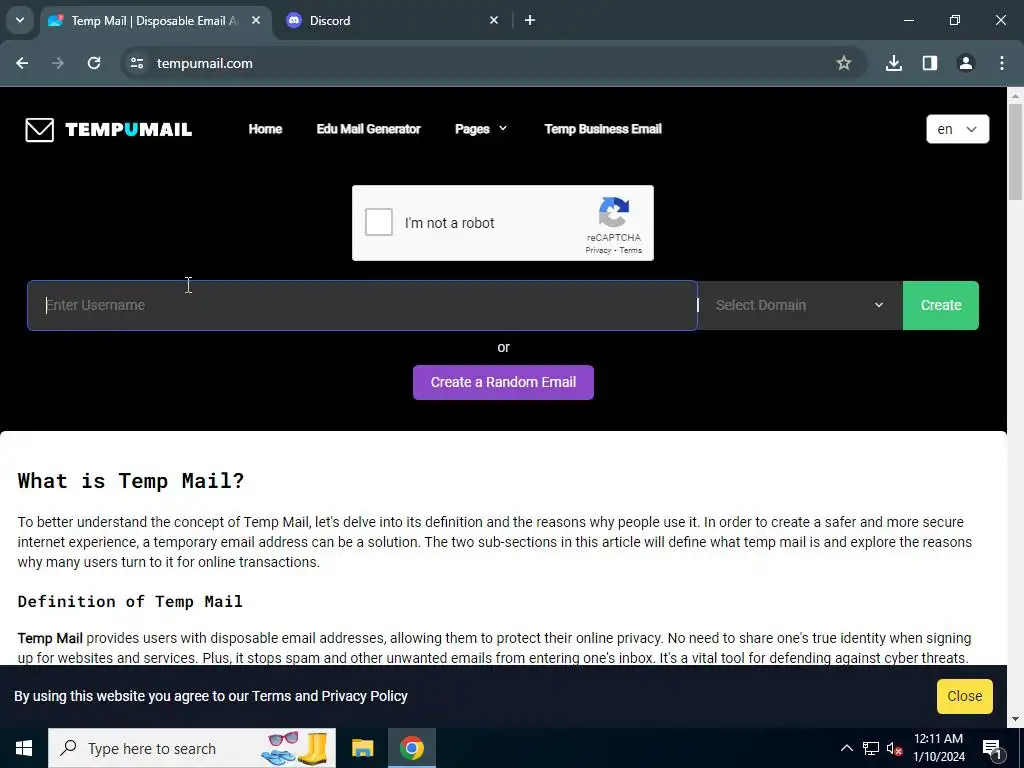Click the Windows taskbar search box
Viewport: 1024px width, 768px height.
192,748
